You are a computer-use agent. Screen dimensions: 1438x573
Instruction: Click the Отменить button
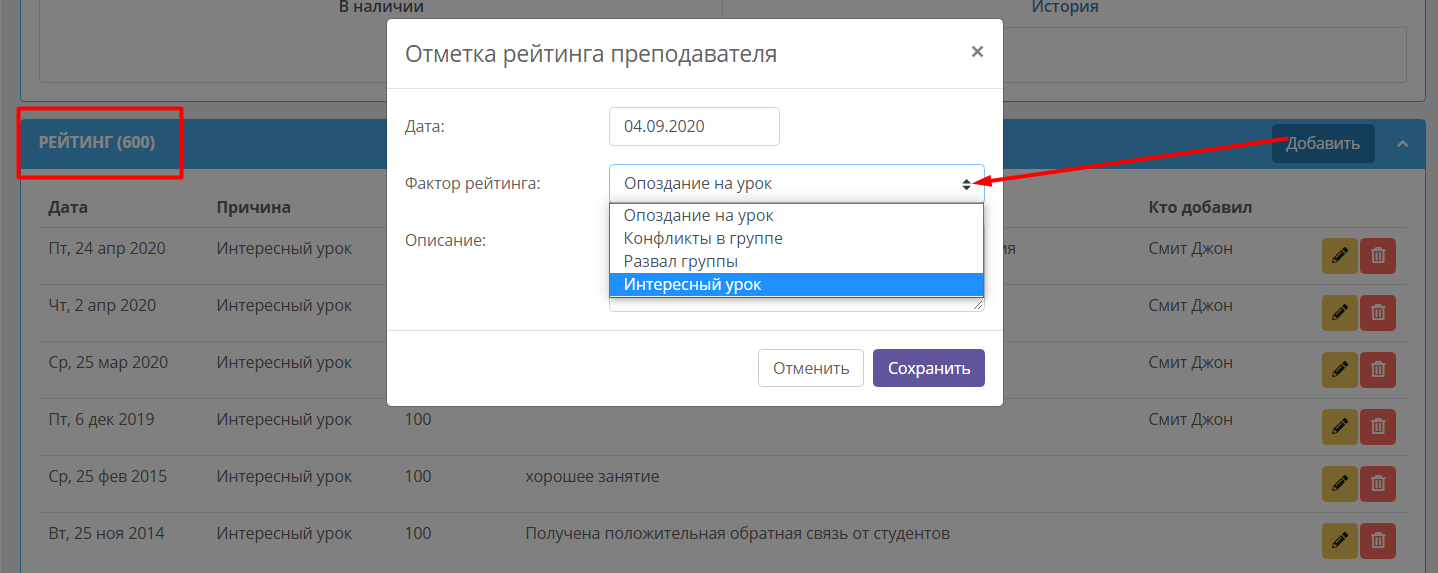(x=811, y=368)
